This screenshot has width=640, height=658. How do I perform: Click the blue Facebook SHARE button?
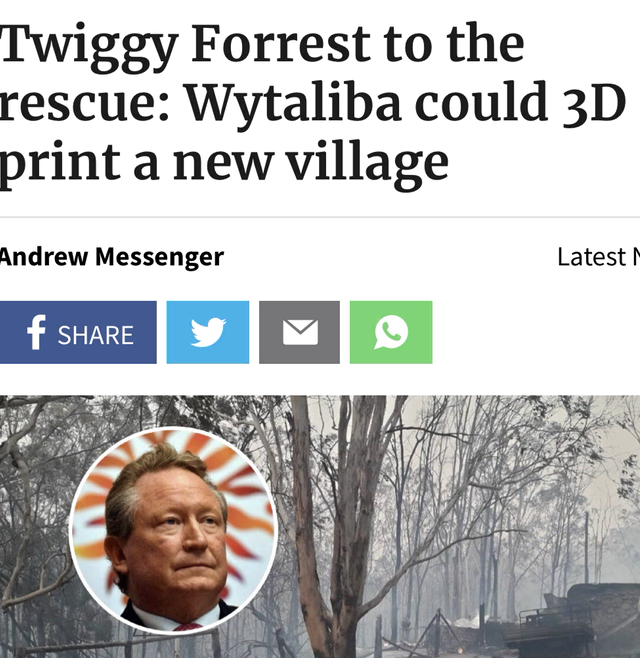pyautogui.click(x=78, y=332)
